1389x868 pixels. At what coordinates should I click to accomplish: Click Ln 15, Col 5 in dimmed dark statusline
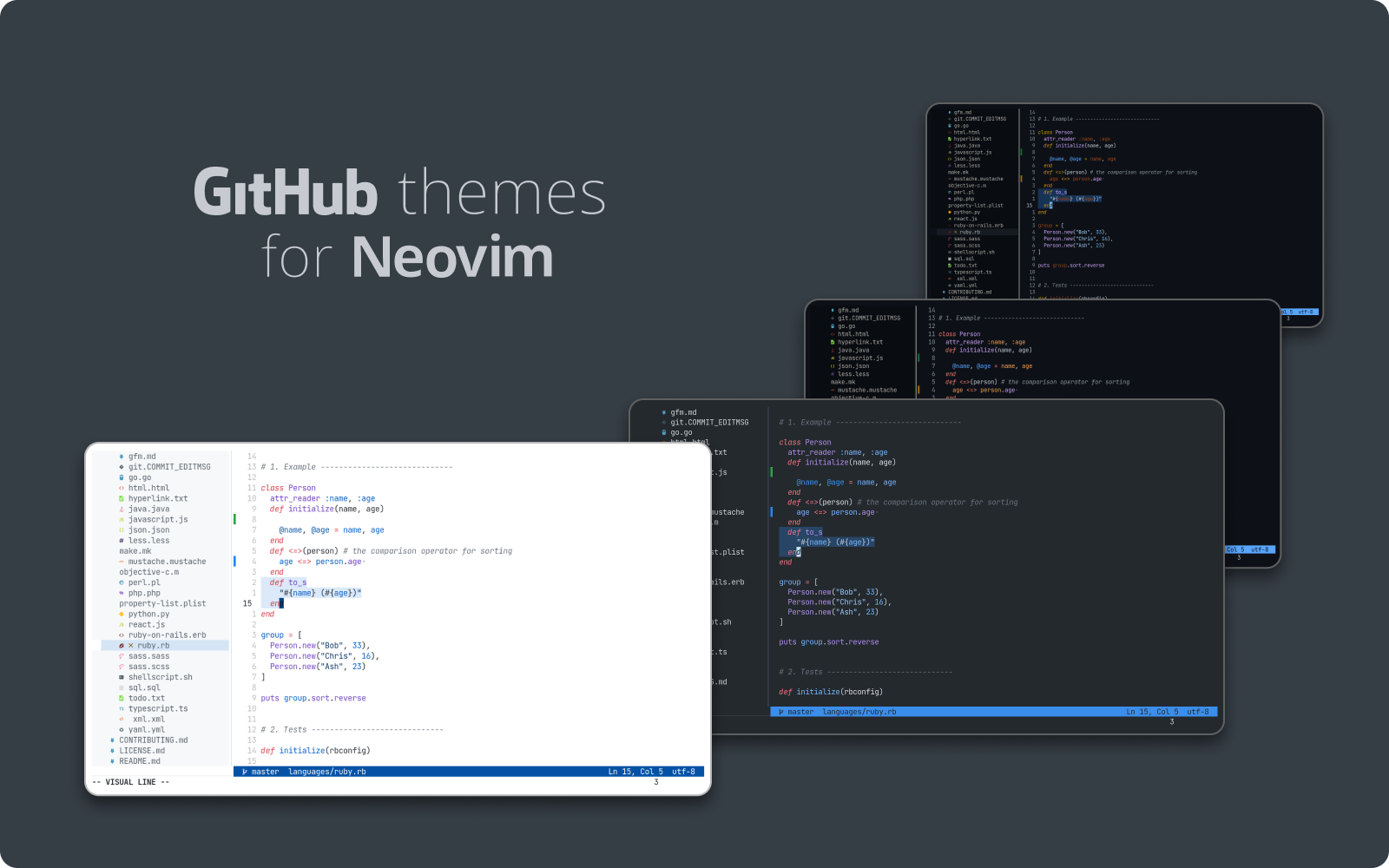(1153, 712)
